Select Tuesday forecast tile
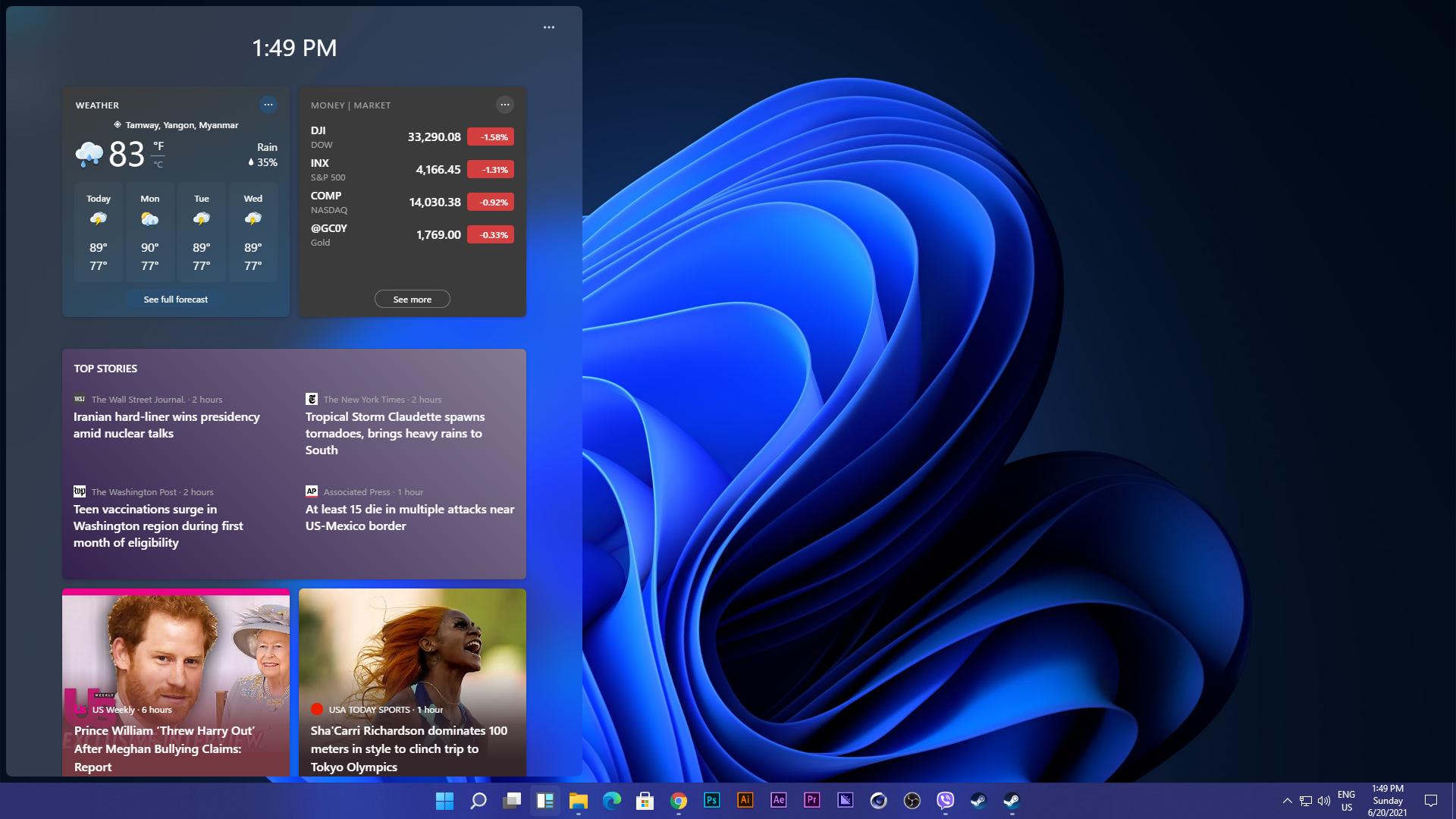 201,232
